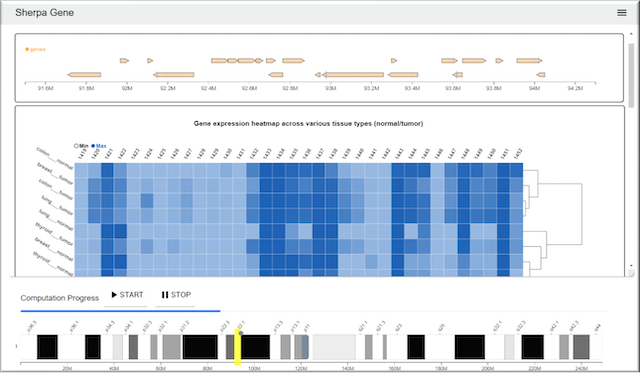Select the small reverse gene arrow above 94M
The image size is (640, 373).
pyautogui.click(x=541, y=75)
